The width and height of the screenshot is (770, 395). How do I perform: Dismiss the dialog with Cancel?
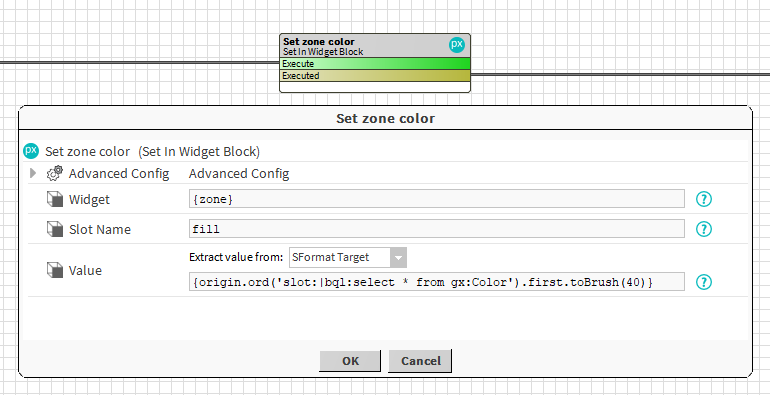coord(420,361)
